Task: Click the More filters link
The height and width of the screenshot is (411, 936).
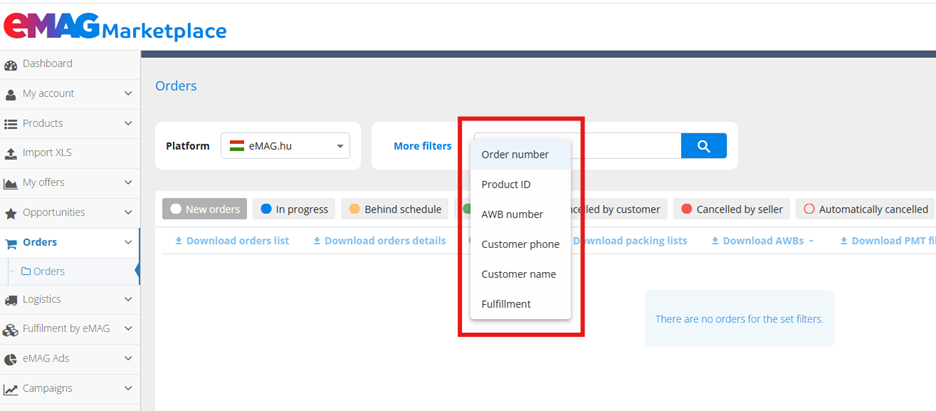Action: 422,146
